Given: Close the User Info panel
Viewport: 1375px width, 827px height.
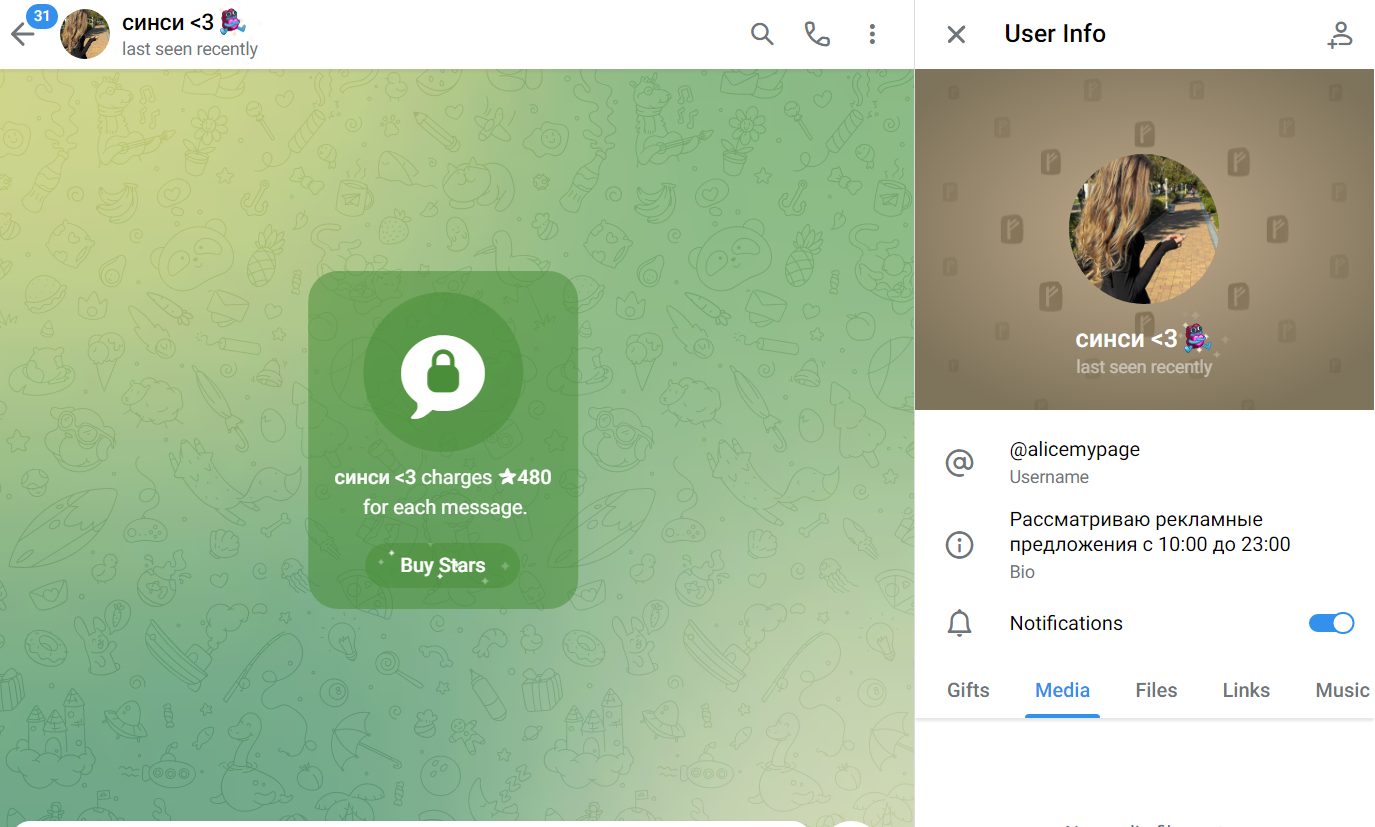Looking at the screenshot, I should point(956,34).
